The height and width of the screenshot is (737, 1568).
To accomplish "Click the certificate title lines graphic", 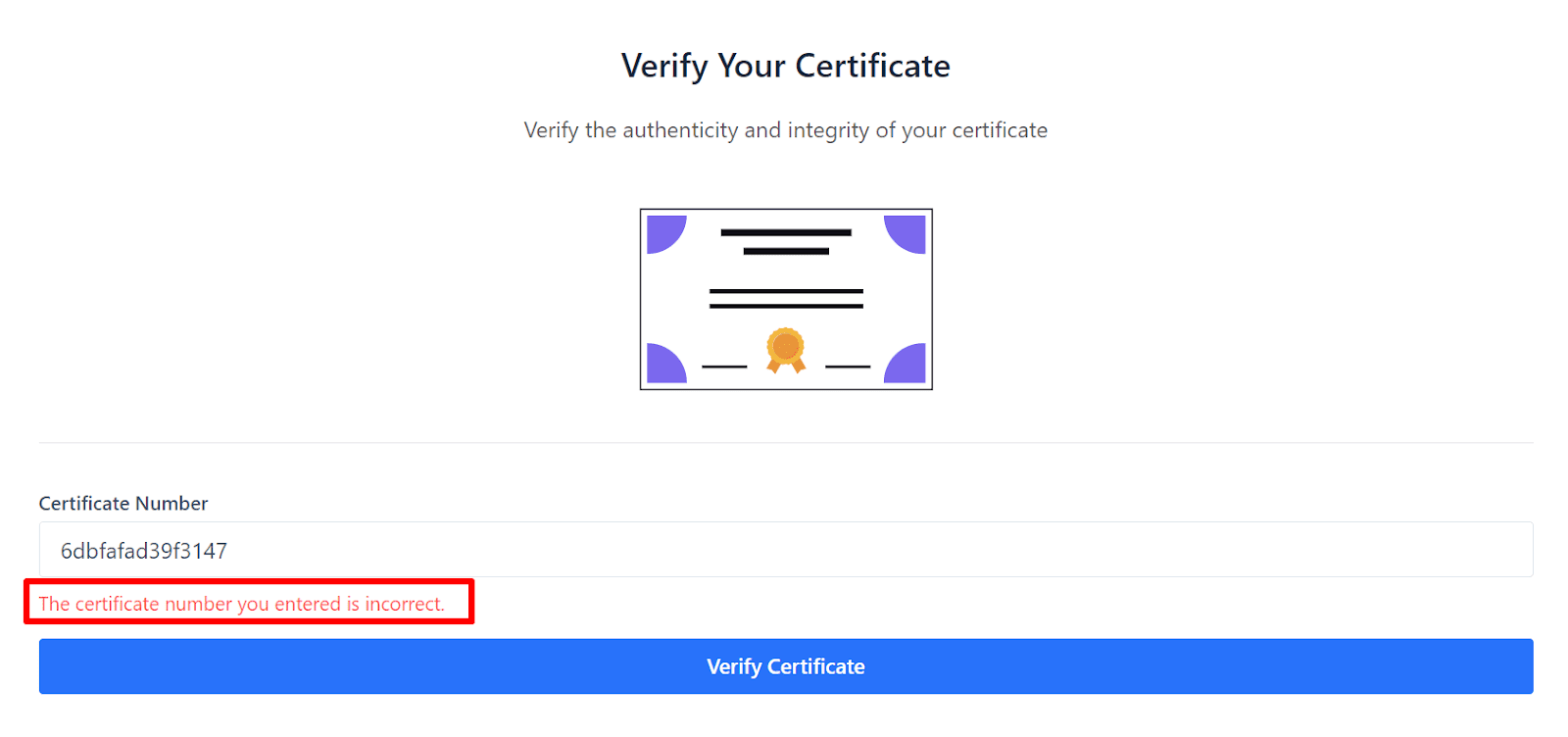I will pyautogui.click(x=786, y=242).
